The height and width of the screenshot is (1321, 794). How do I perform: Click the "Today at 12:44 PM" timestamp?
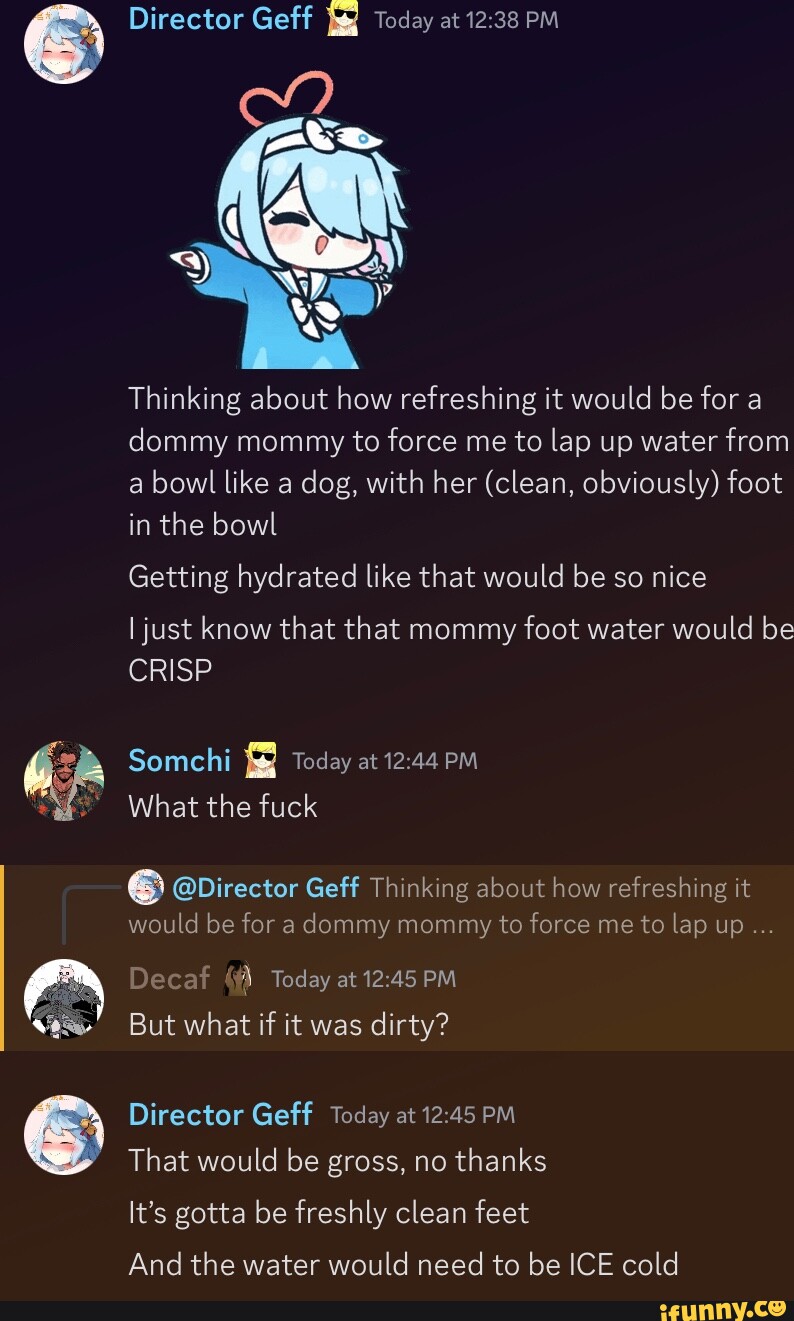click(384, 762)
